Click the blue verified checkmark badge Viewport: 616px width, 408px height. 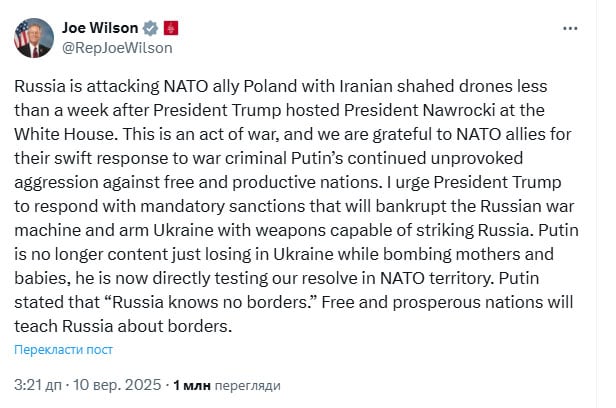click(150, 28)
